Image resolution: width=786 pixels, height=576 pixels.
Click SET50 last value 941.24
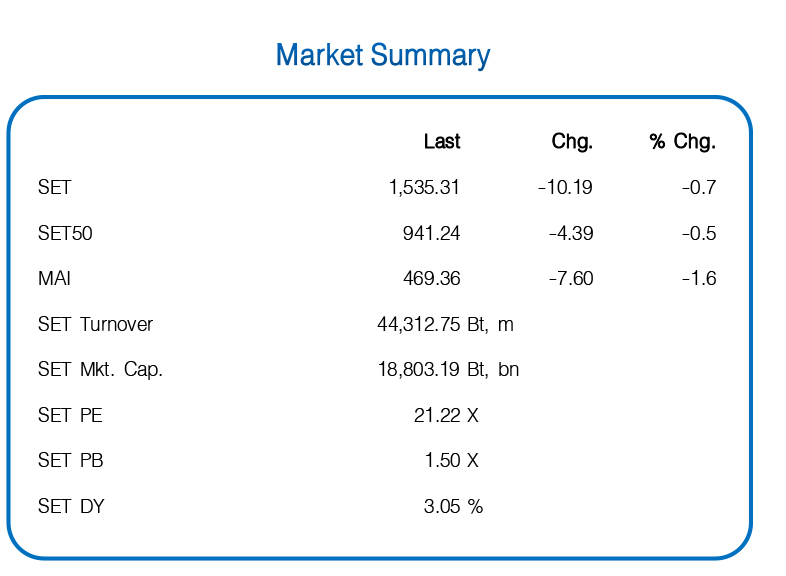tap(431, 234)
